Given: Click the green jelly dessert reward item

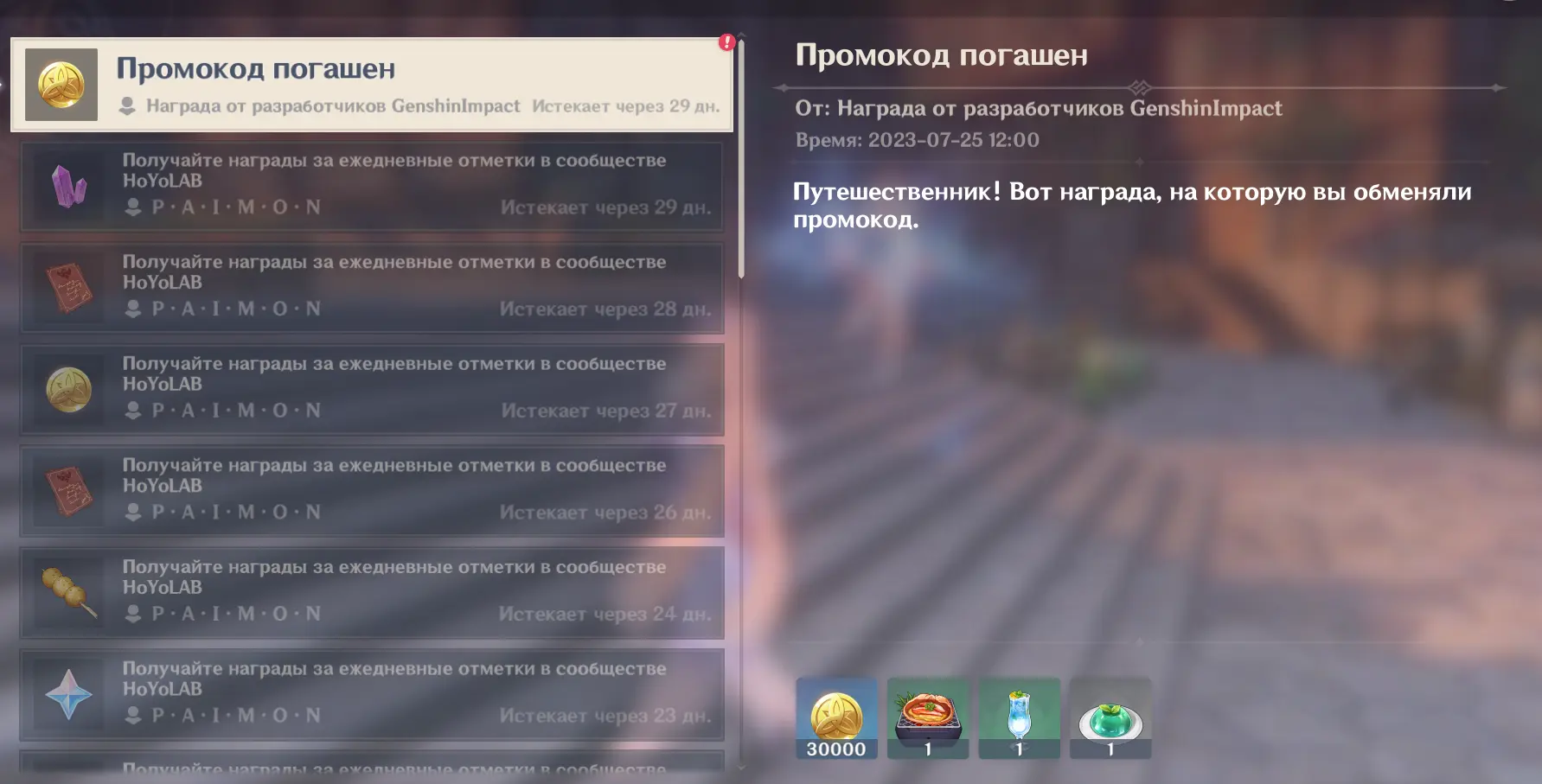Looking at the screenshot, I should point(1110,718).
